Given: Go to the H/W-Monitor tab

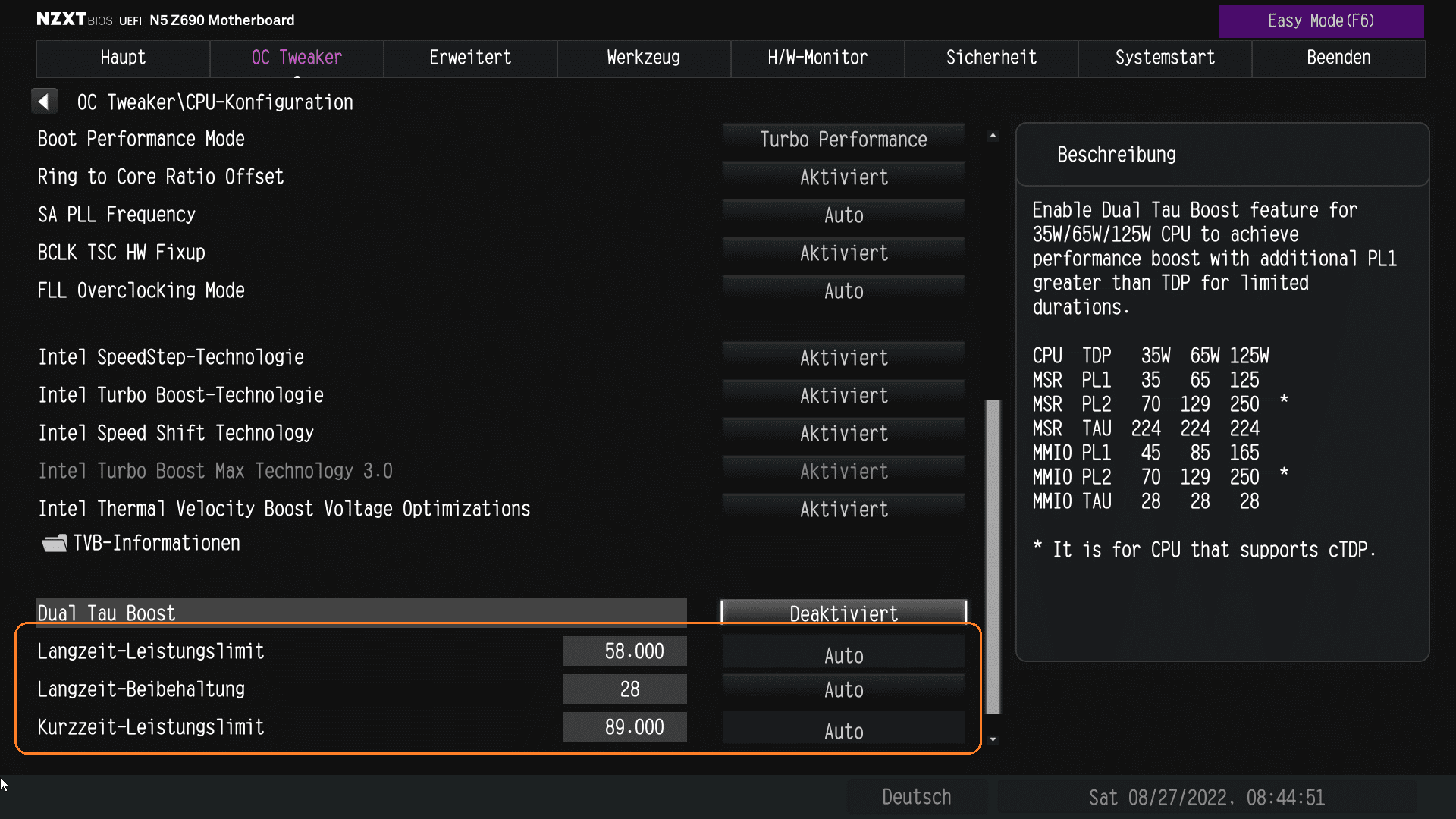Looking at the screenshot, I should (817, 58).
